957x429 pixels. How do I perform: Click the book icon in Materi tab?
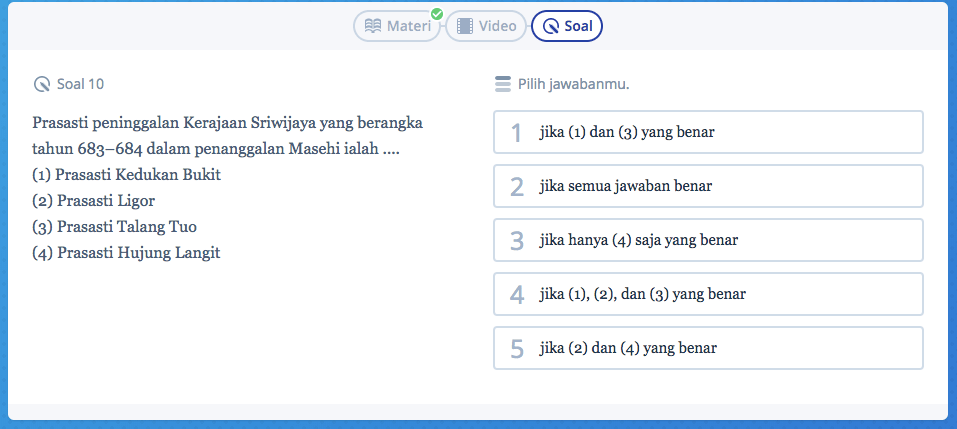pos(372,26)
